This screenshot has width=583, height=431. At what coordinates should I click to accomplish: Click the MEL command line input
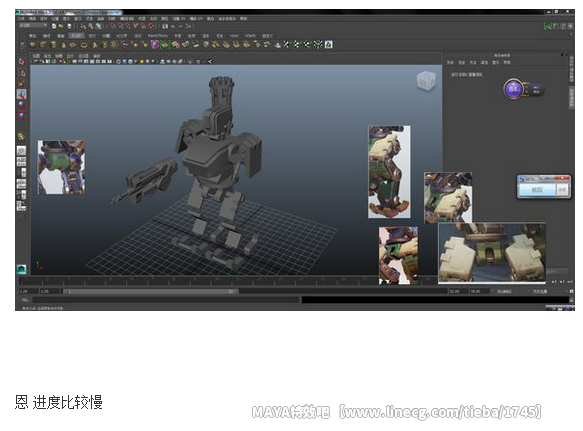[x=165, y=299]
